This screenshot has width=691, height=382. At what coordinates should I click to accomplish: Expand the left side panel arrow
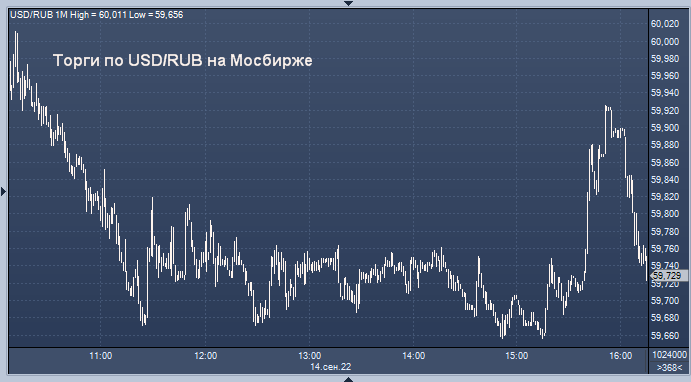[x=4, y=191]
